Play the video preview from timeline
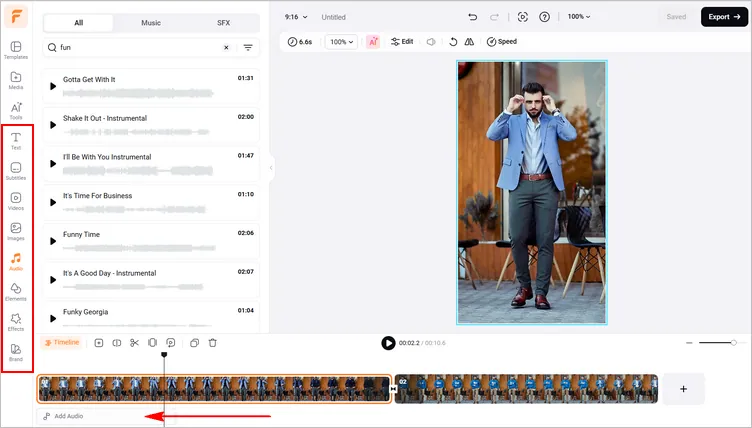752x428 pixels. click(388, 343)
